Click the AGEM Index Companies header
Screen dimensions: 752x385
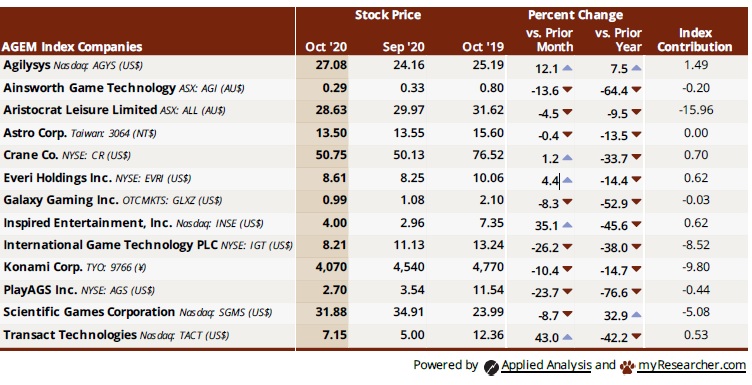pos(72,47)
